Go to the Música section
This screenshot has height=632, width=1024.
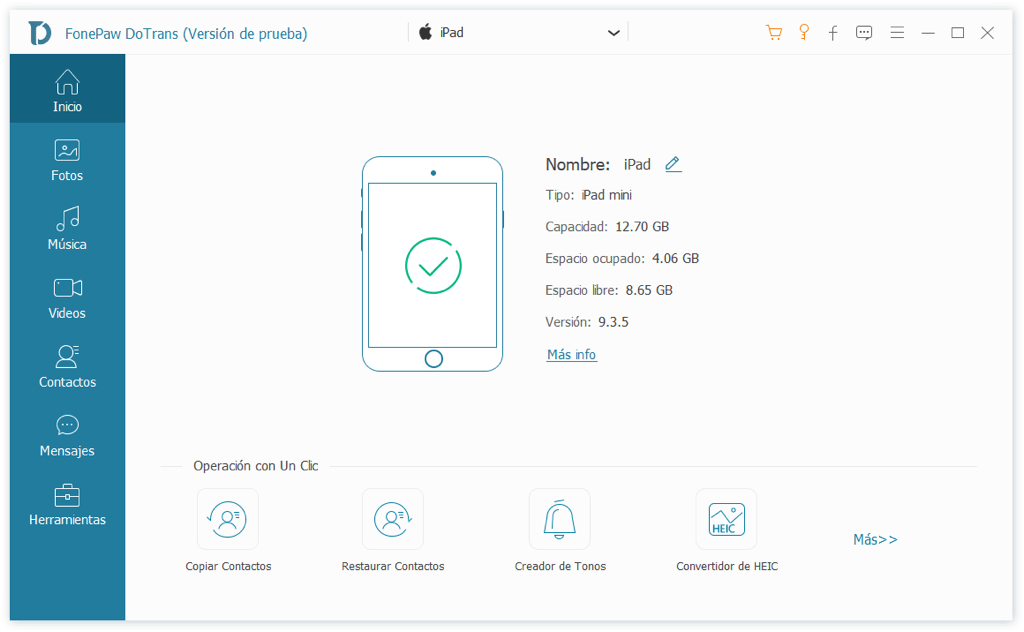pyautogui.click(x=67, y=229)
